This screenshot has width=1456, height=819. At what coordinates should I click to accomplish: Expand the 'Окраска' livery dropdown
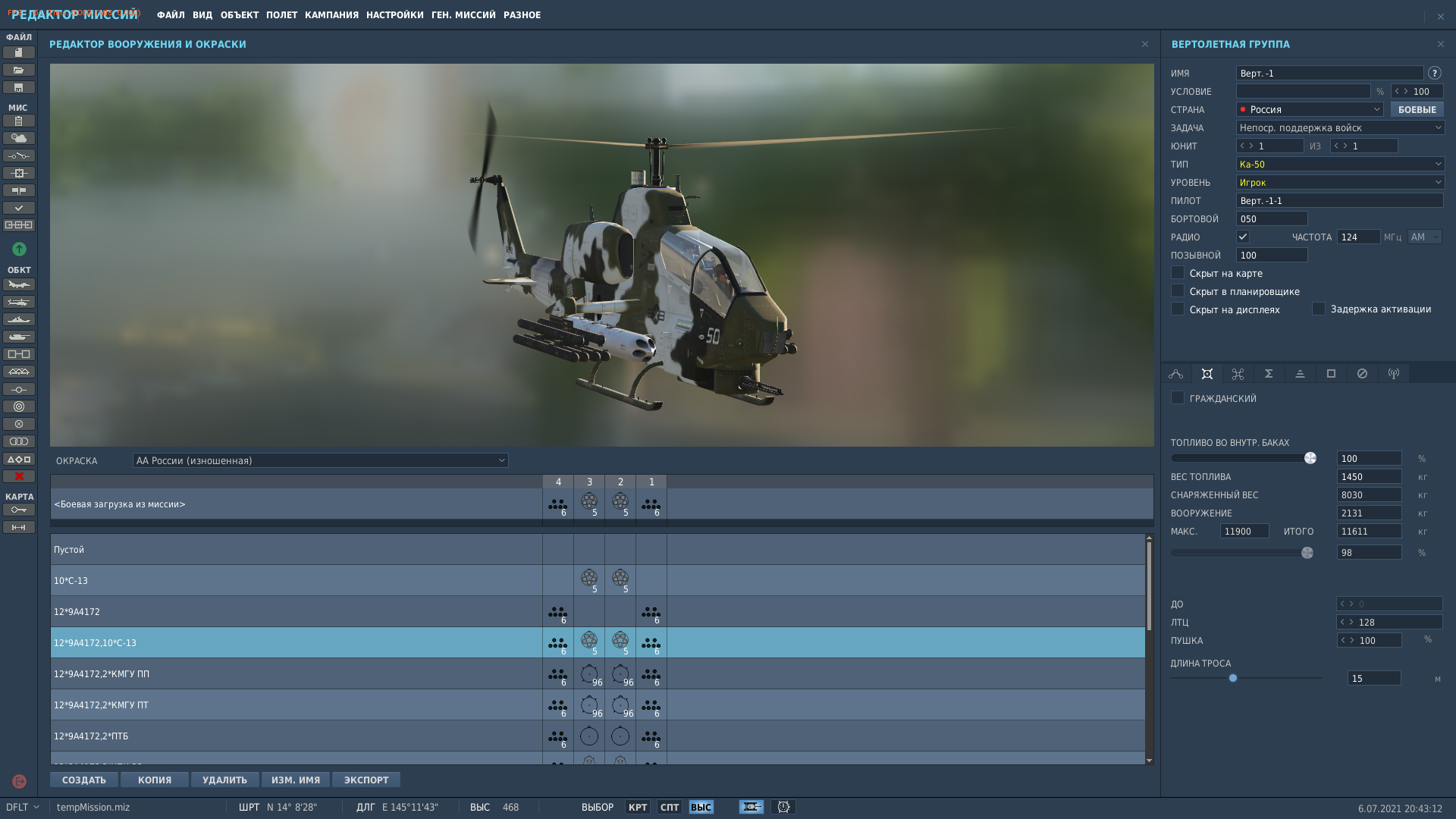pyautogui.click(x=320, y=460)
